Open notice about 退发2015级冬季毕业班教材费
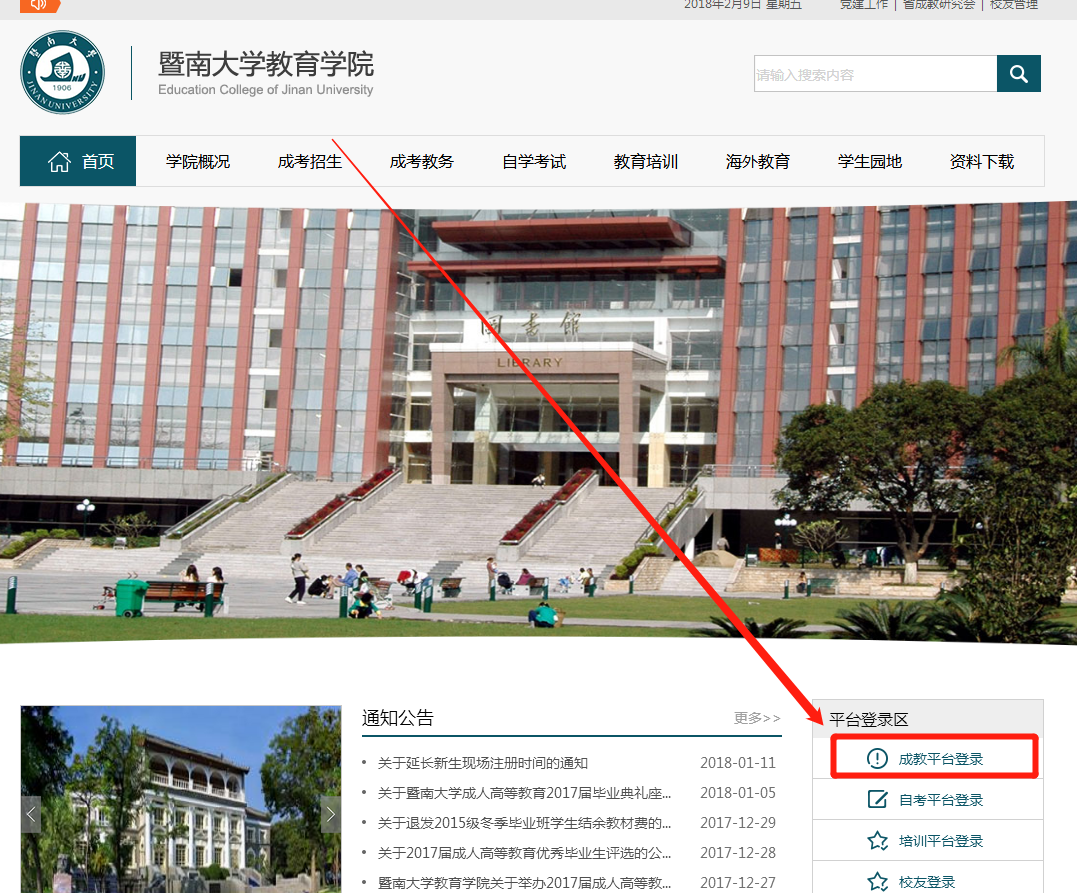The width and height of the screenshot is (1077, 893). [x=524, y=823]
